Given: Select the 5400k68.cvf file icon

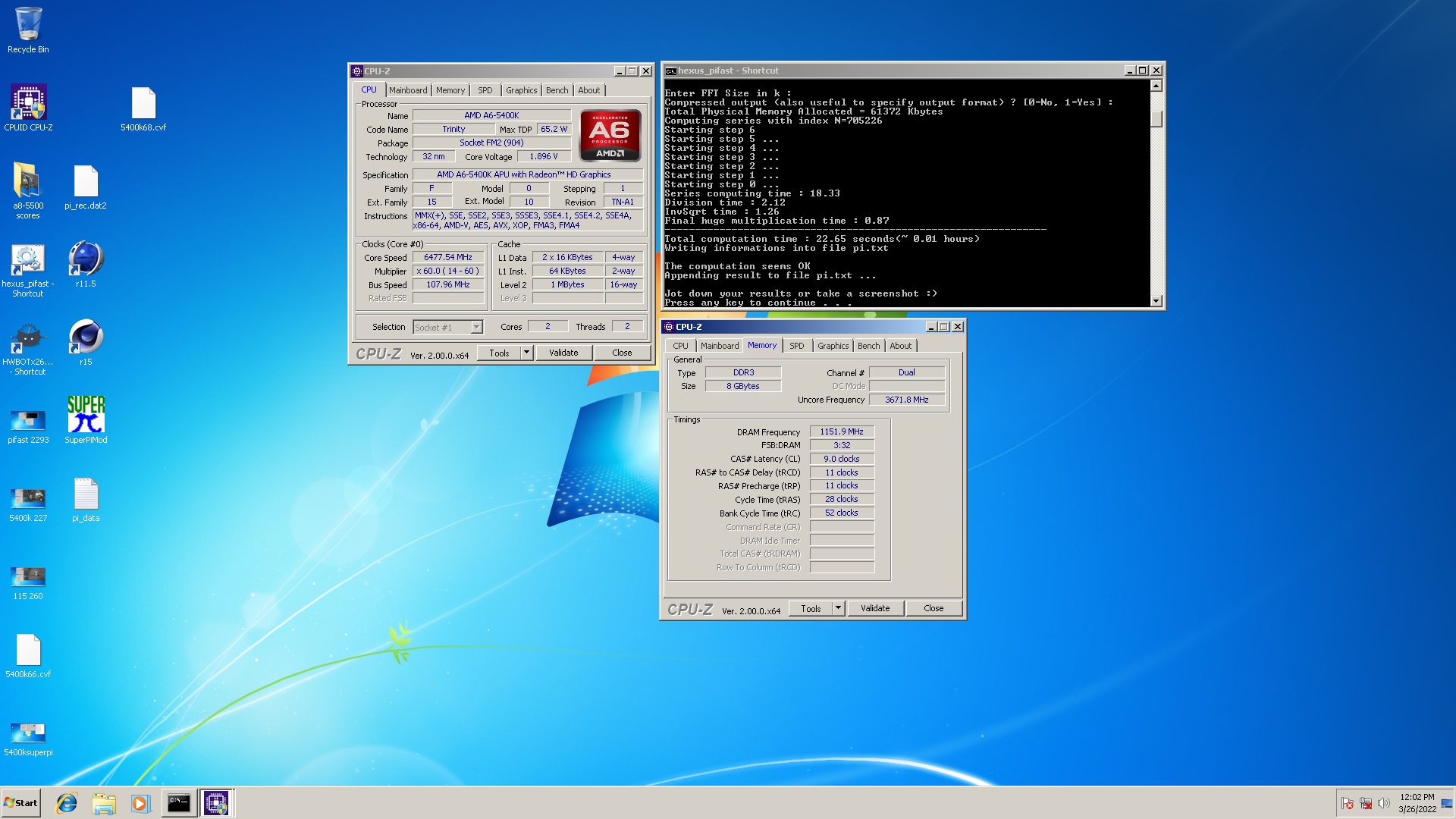Looking at the screenshot, I should 143,108.
